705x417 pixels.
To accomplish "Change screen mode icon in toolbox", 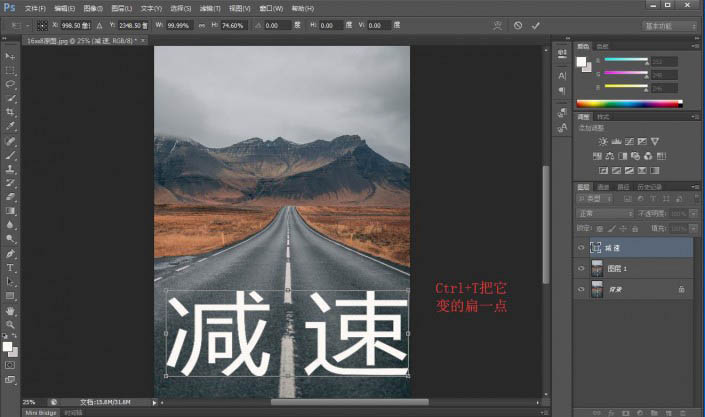I will pyautogui.click(x=10, y=380).
